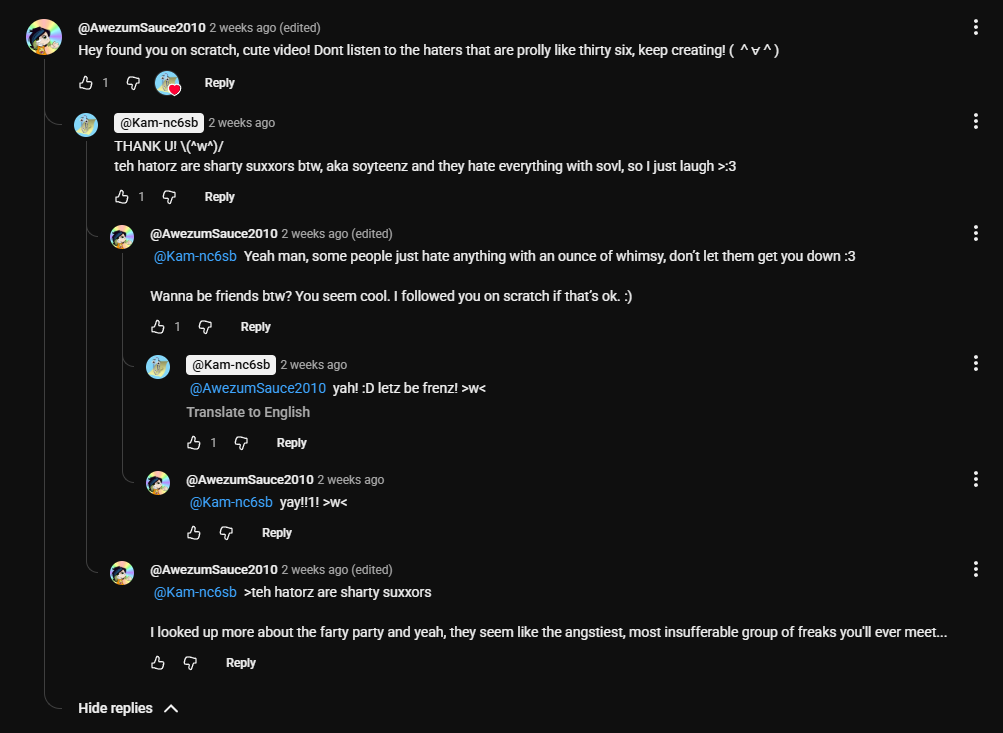Open the highlighted @Kam-nc6sb channel name badge
This screenshot has height=733, width=1003.
click(159, 123)
